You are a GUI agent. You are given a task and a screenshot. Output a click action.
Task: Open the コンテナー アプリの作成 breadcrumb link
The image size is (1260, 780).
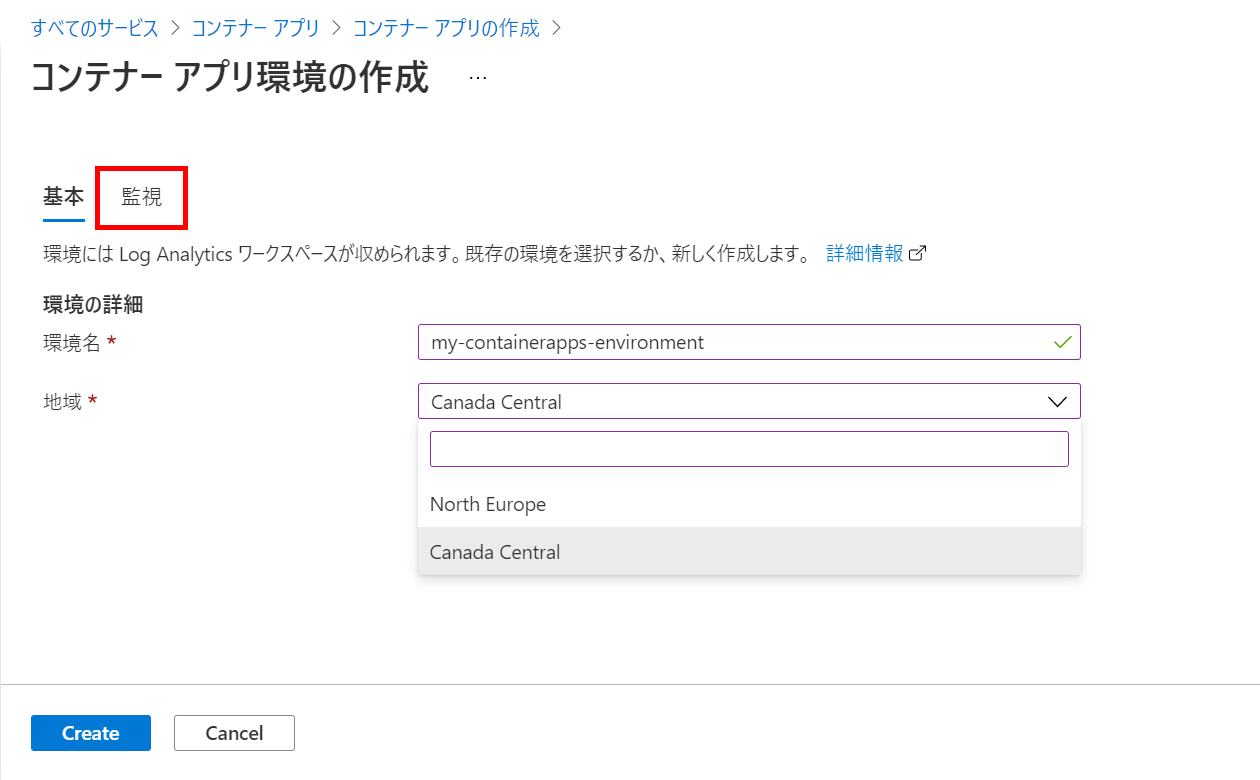446,28
